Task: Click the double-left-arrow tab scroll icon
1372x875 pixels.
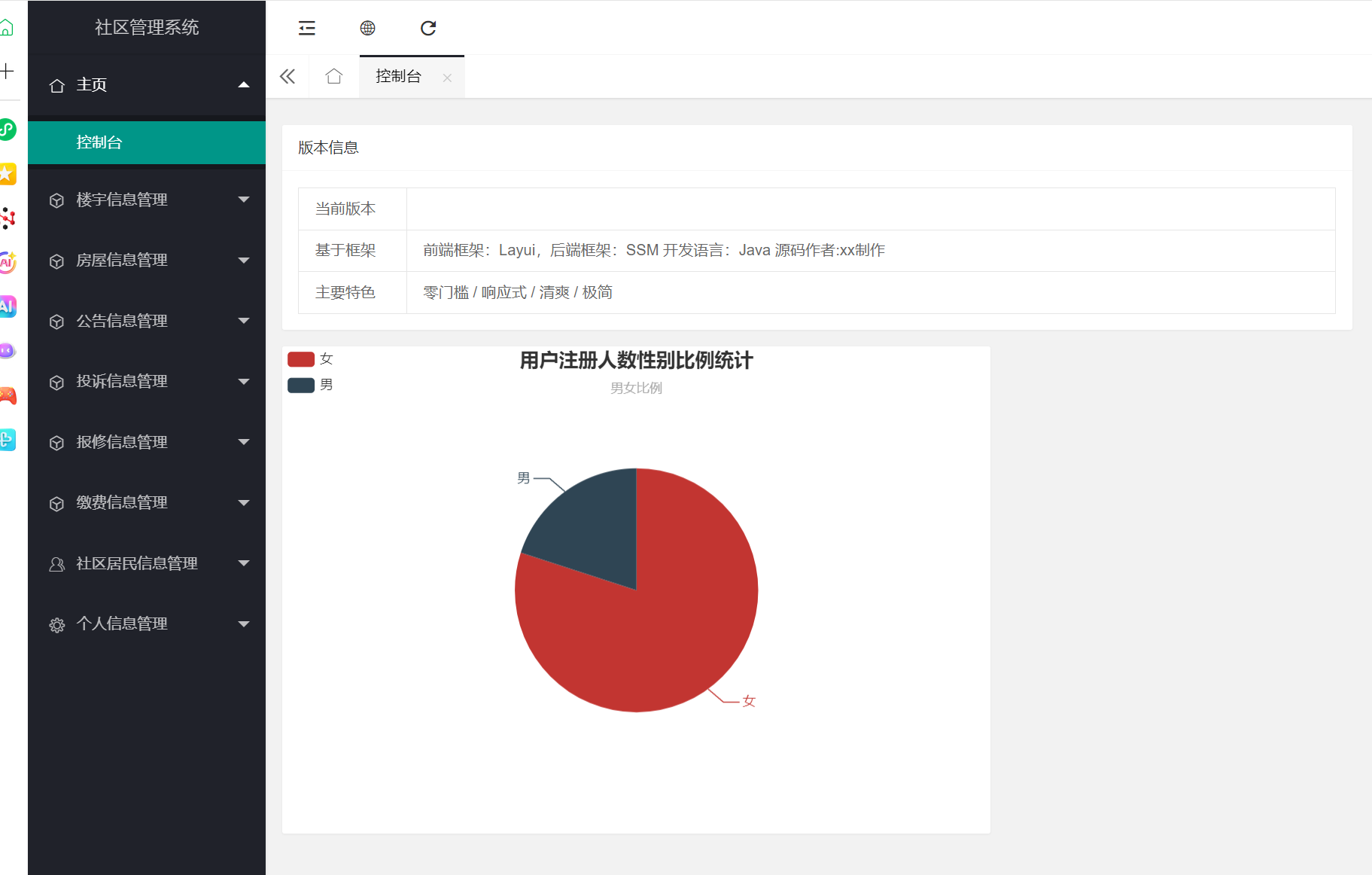Action: (x=287, y=77)
